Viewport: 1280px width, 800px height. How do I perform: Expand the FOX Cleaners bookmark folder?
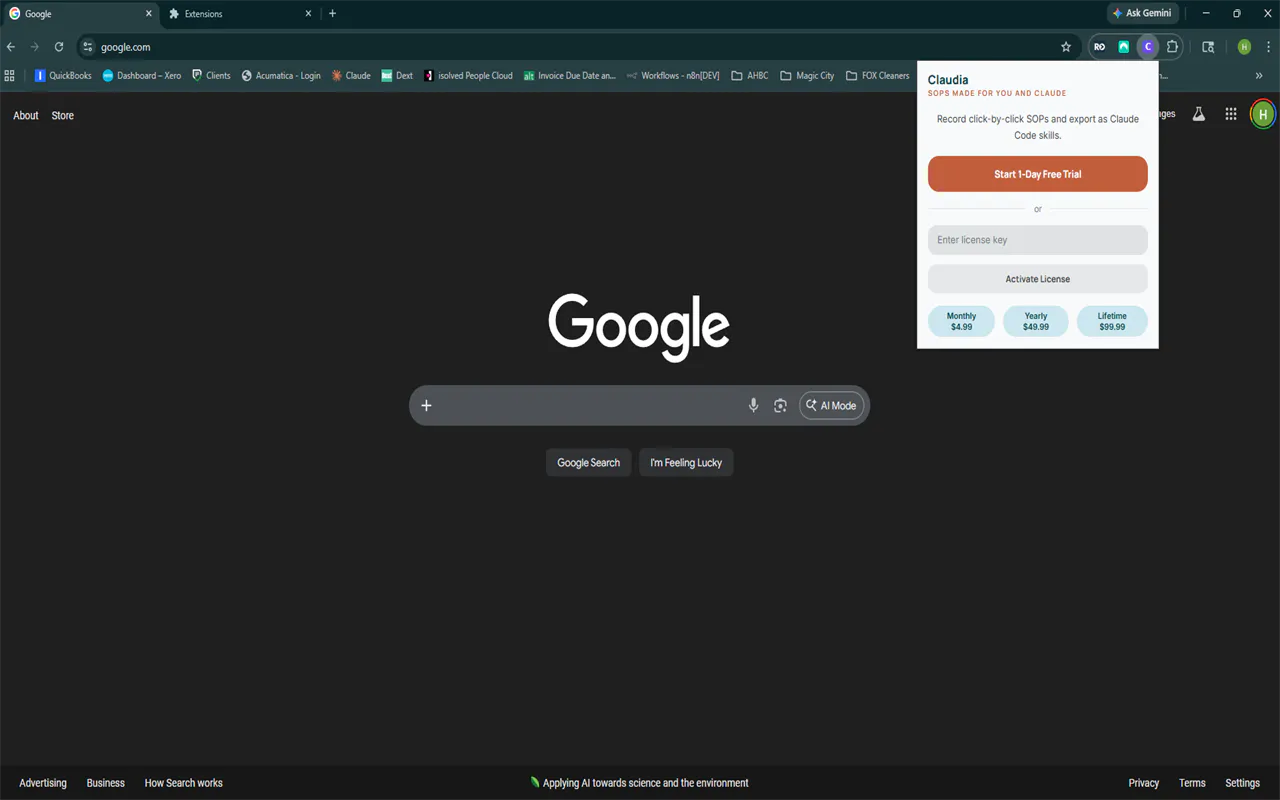pyautogui.click(x=878, y=75)
